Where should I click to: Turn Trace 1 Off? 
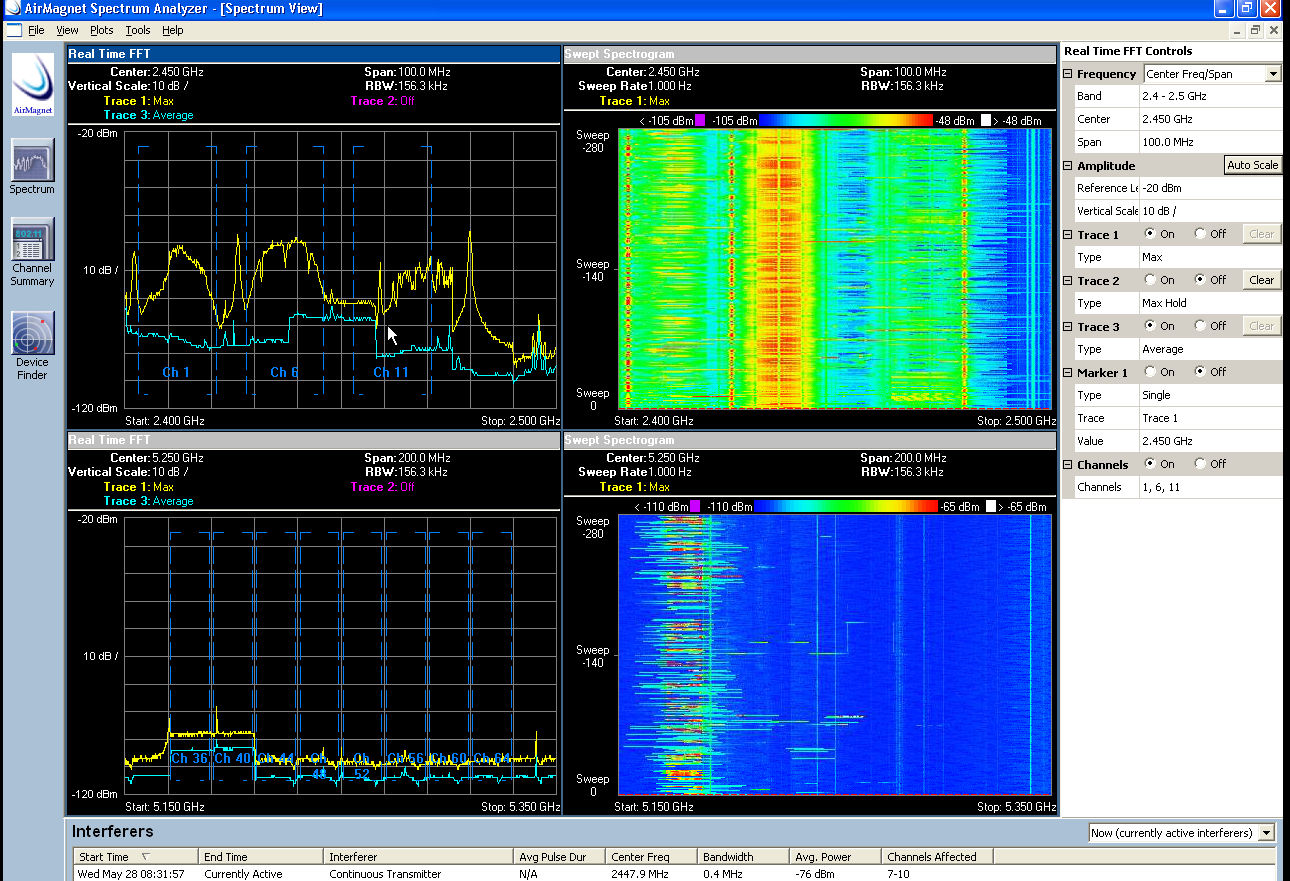[x=1200, y=234]
